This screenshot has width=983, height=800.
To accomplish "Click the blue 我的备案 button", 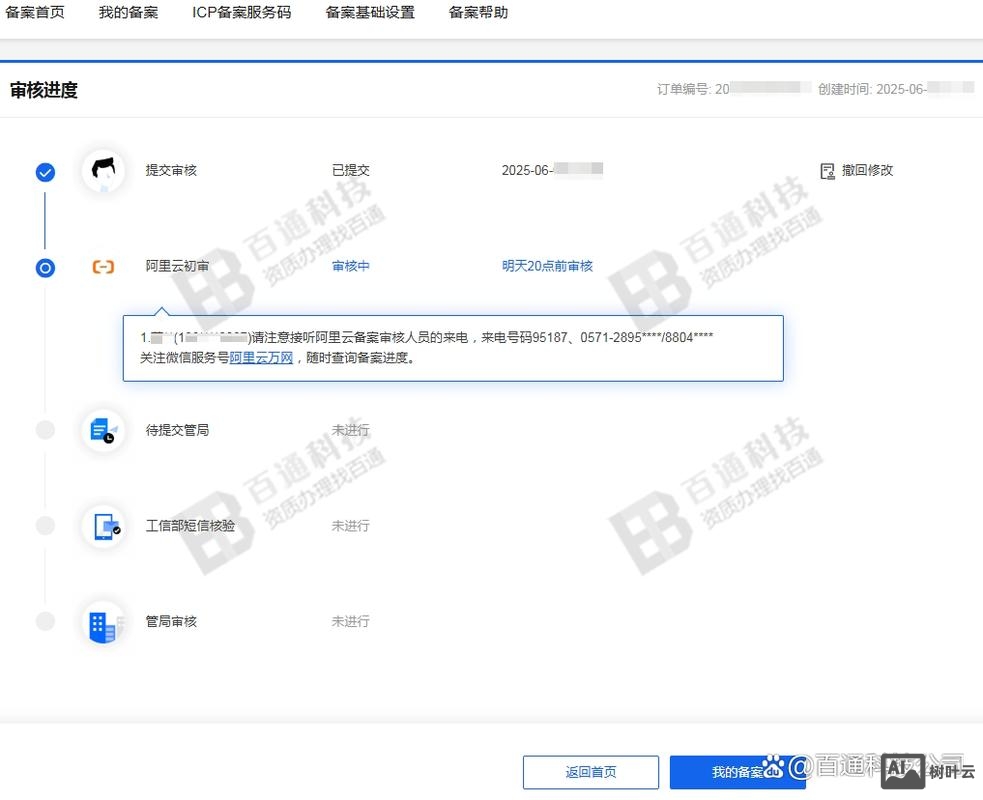I will (740, 771).
